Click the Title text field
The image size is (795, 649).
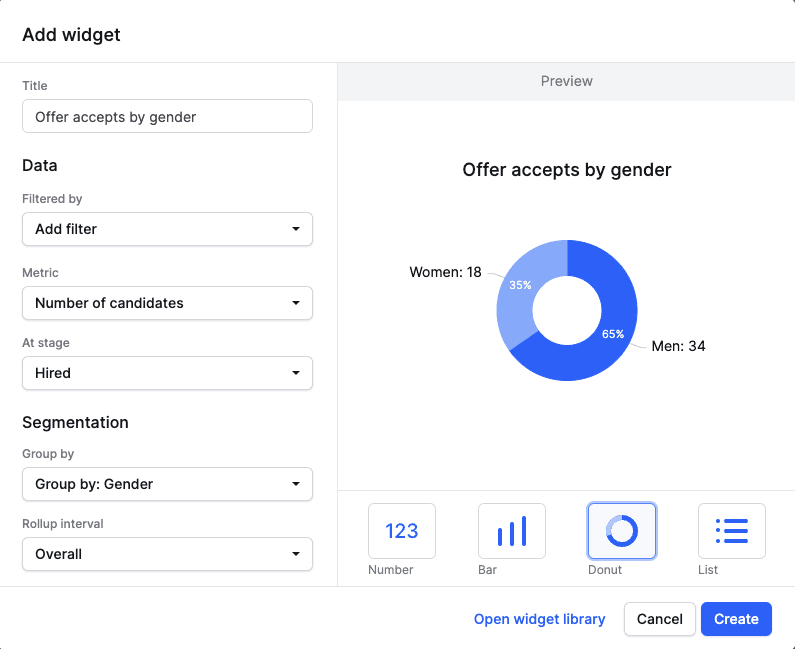pyautogui.click(x=167, y=116)
